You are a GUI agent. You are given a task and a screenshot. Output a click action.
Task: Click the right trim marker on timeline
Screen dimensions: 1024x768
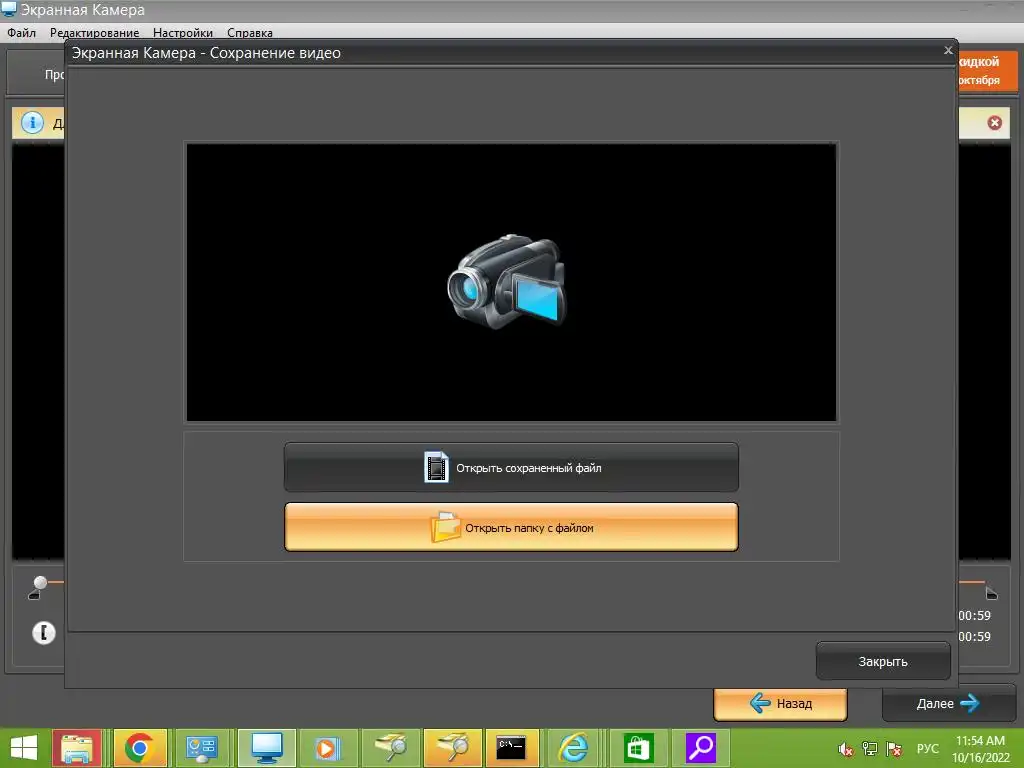point(991,594)
